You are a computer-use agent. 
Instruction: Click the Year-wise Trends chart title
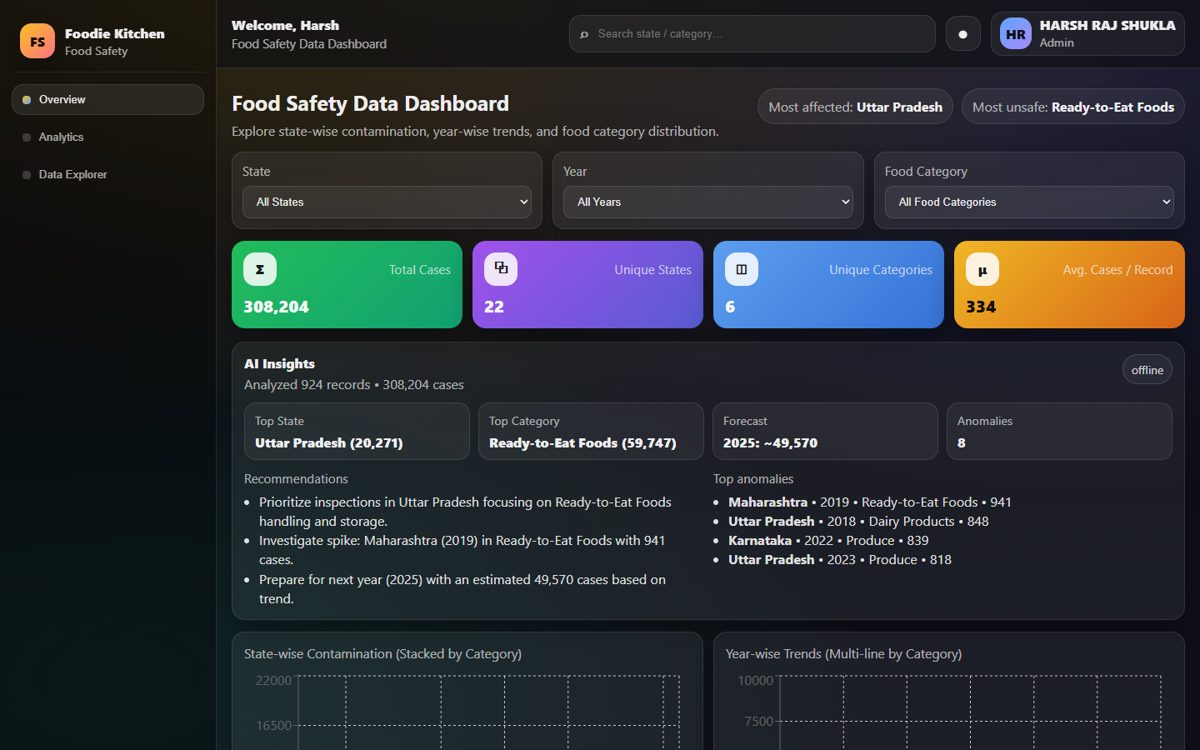[844, 654]
